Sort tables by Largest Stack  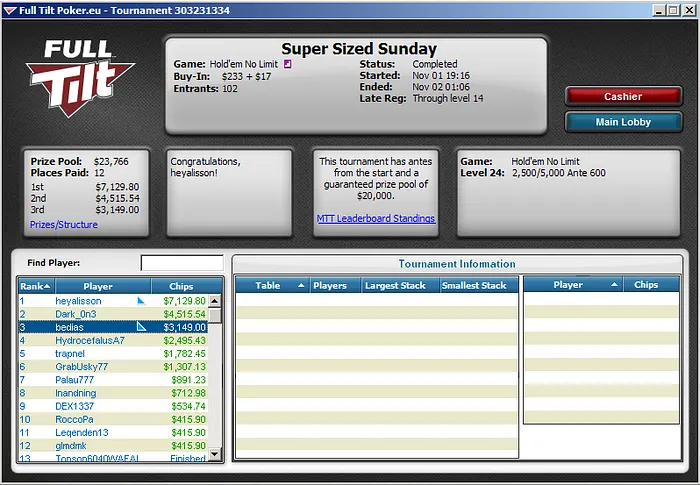pyautogui.click(x=395, y=285)
